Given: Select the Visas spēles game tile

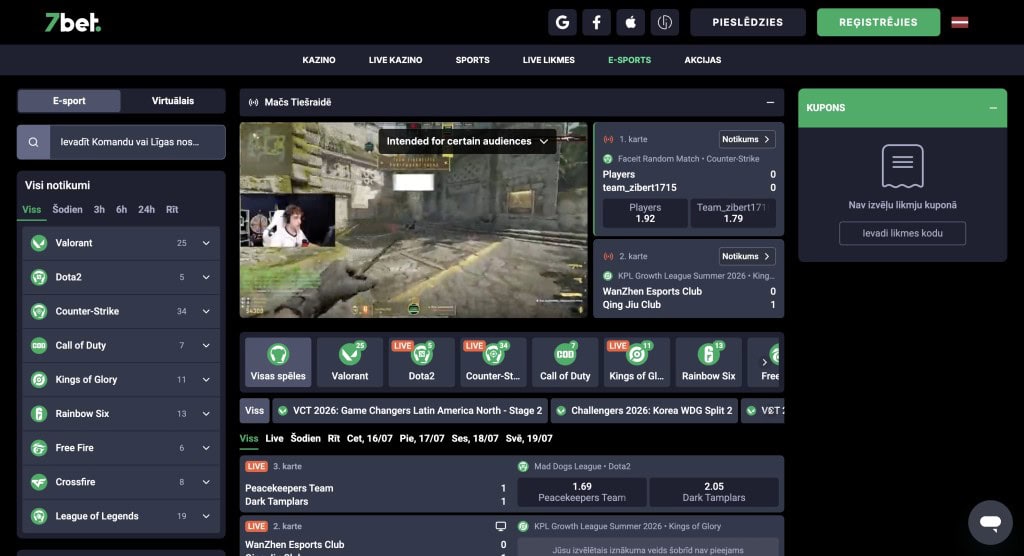Looking at the screenshot, I should 278,362.
